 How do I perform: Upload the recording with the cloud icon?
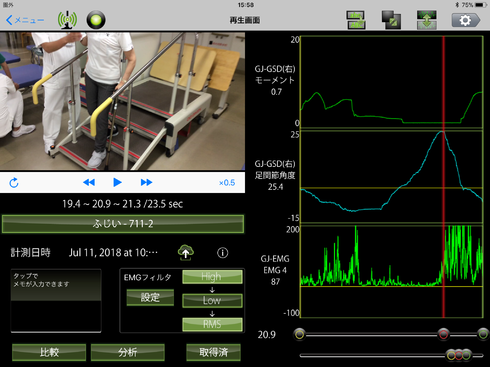186,252
